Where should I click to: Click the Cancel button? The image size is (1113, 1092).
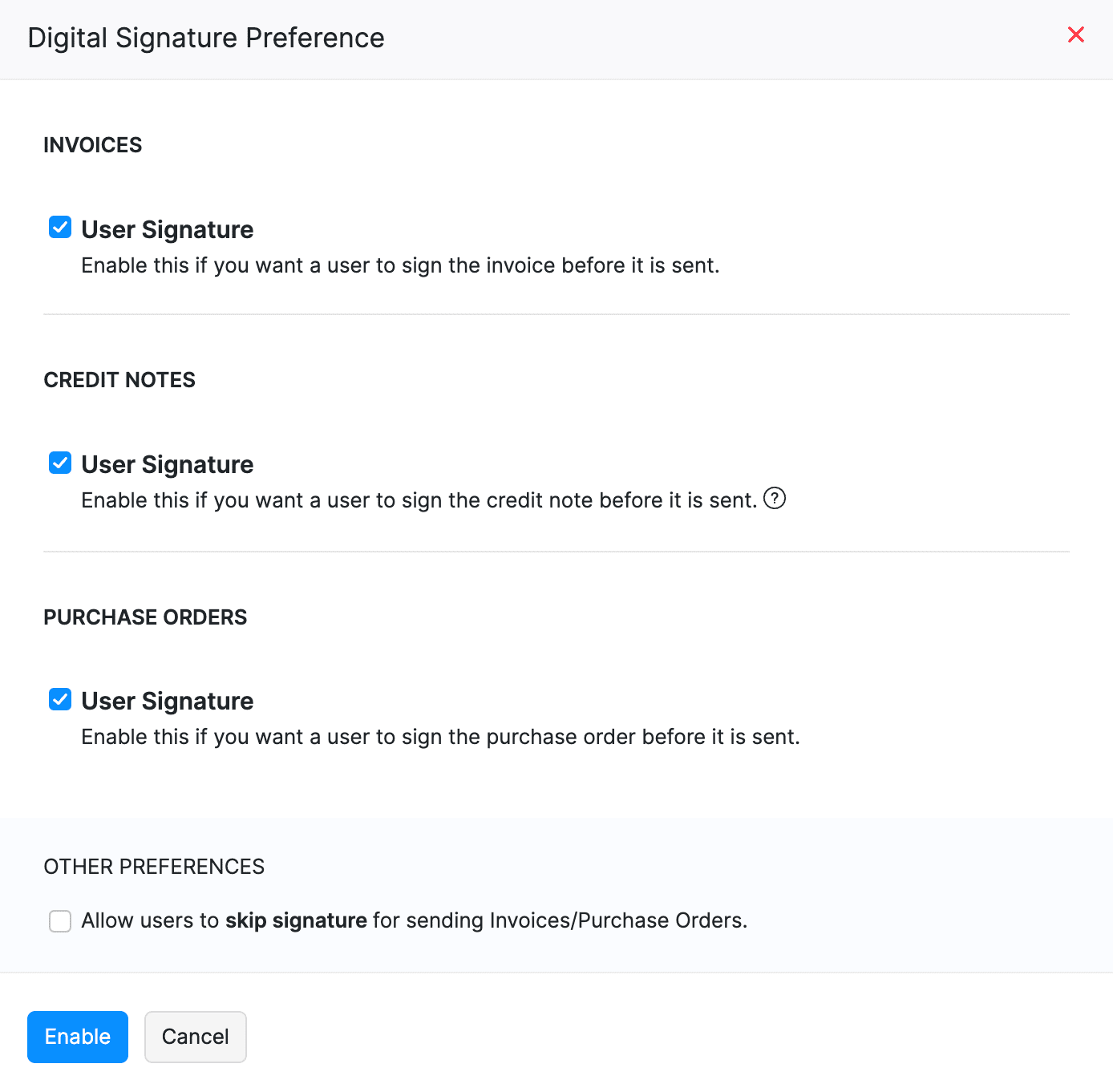[195, 1037]
